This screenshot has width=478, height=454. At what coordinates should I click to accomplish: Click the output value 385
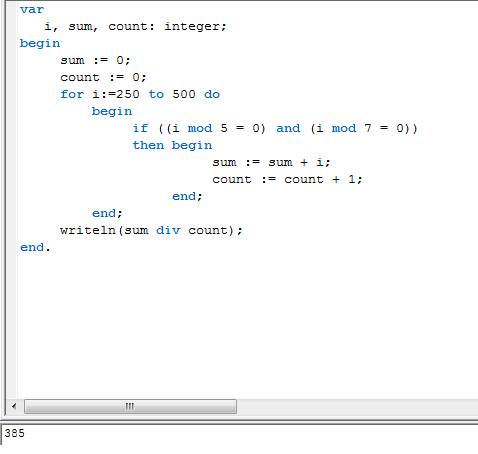pos(14,433)
